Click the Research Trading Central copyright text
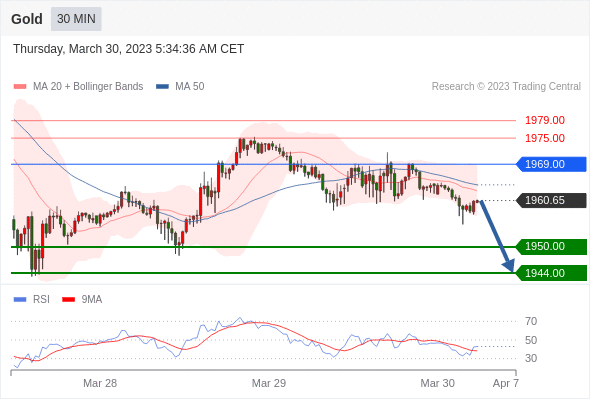590x400 pixels. (x=506, y=87)
